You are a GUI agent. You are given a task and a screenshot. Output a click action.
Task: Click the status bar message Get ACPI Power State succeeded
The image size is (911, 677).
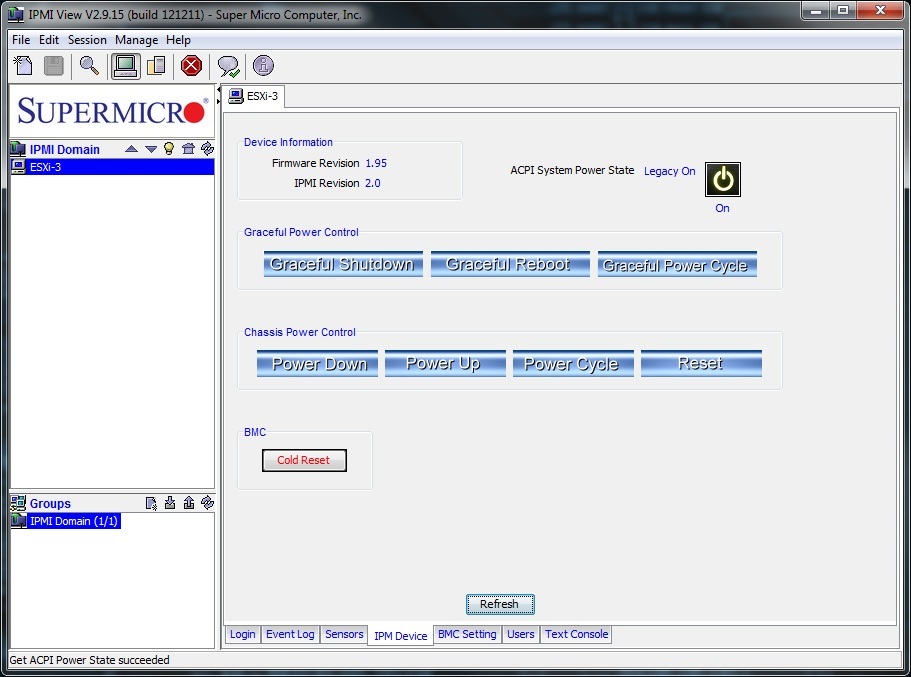tap(89, 660)
